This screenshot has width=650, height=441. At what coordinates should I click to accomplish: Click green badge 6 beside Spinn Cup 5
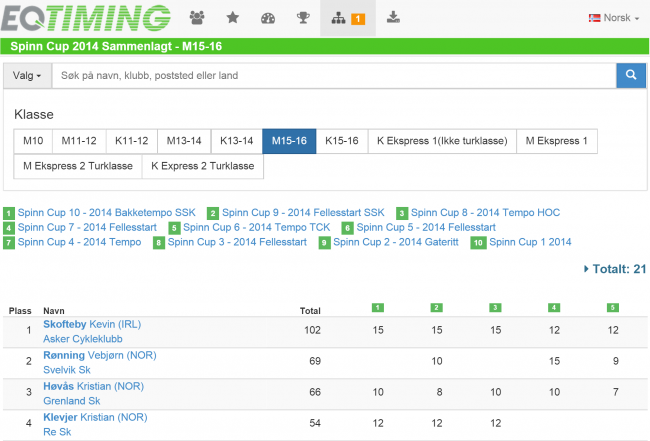point(347,228)
